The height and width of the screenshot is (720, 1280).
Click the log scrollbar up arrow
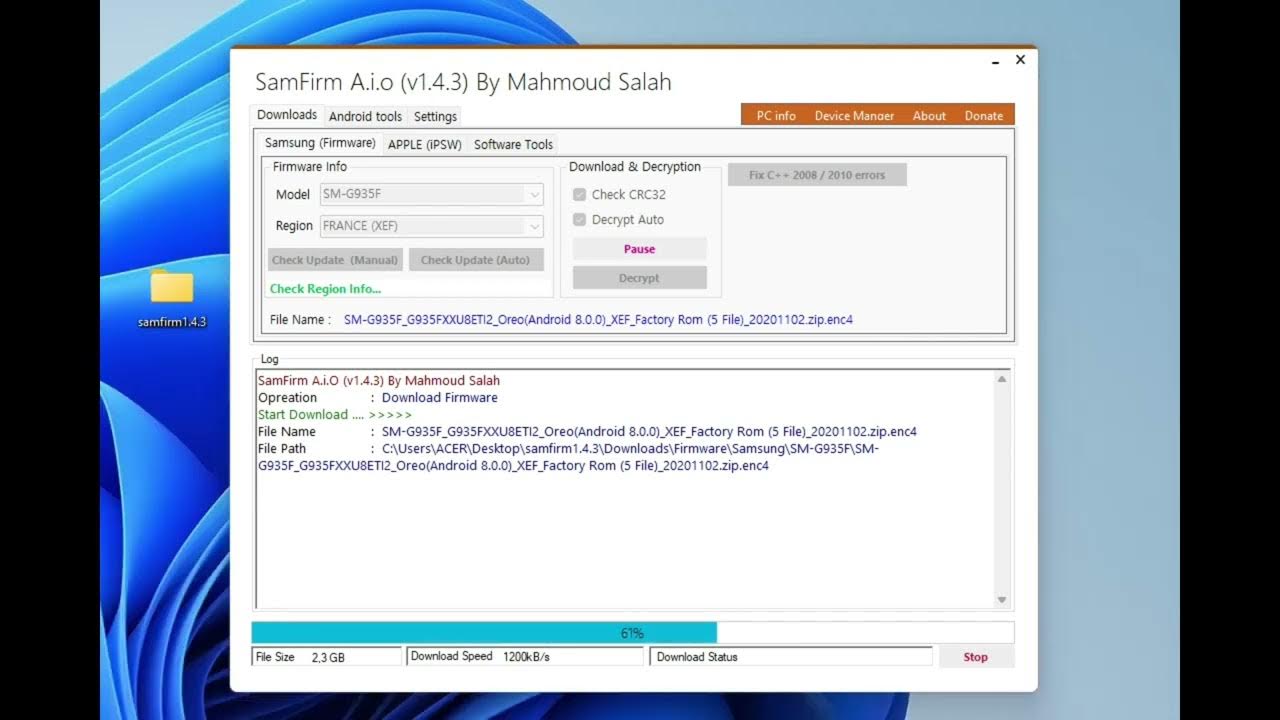[1002, 379]
